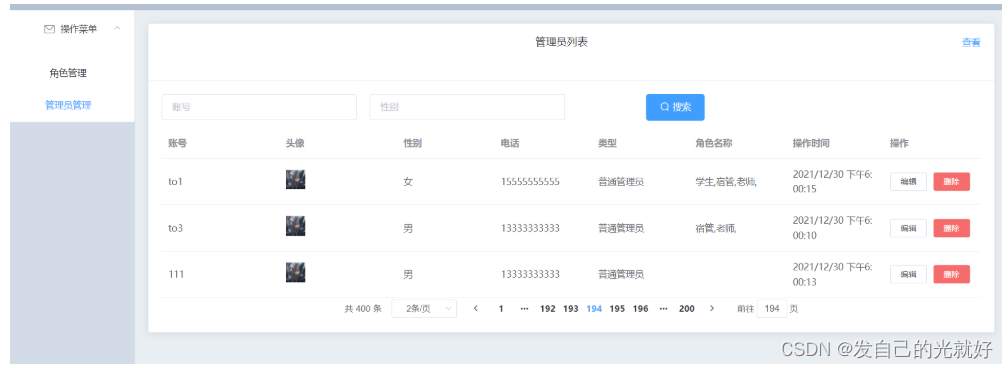1008x368 pixels.
Task: Edit the to3 account row
Action: tap(908, 228)
